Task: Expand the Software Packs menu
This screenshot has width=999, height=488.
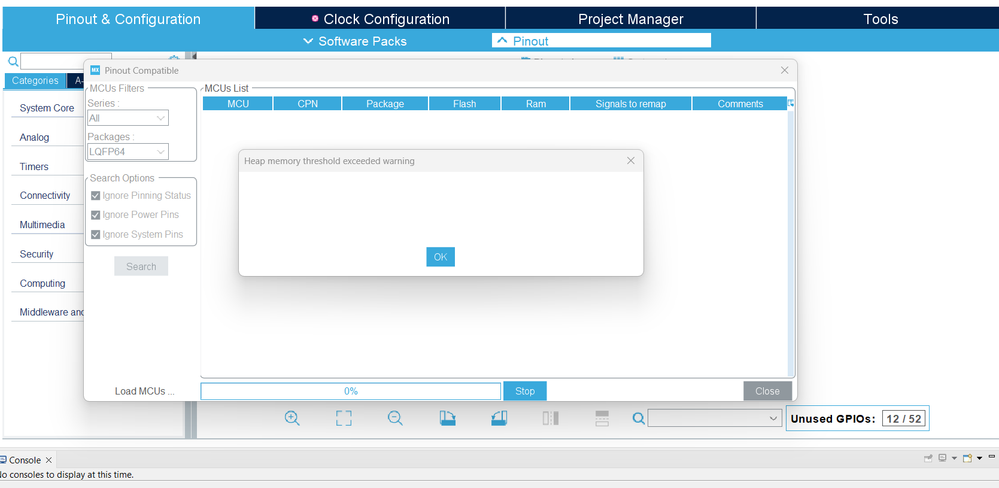Action: pos(354,41)
